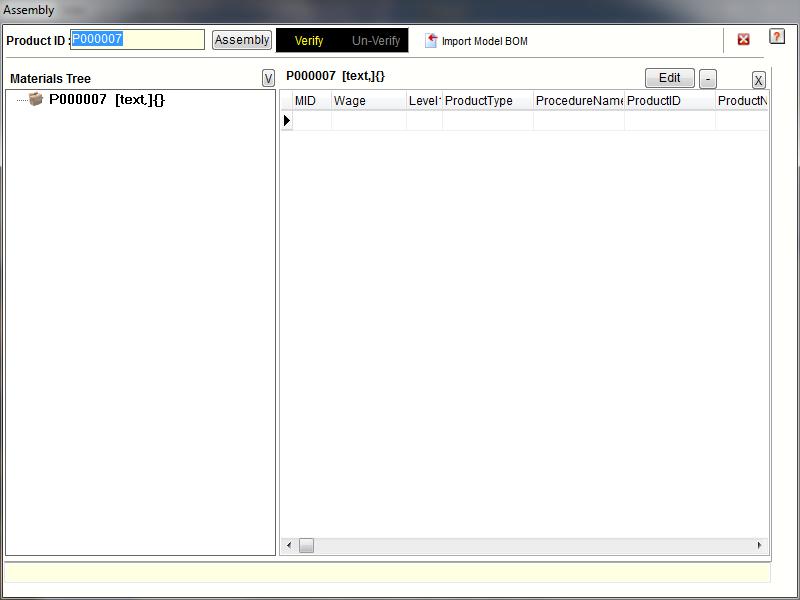Click the P000007 [text,]{} grid heading
The image size is (800, 600).
[335, 76]
